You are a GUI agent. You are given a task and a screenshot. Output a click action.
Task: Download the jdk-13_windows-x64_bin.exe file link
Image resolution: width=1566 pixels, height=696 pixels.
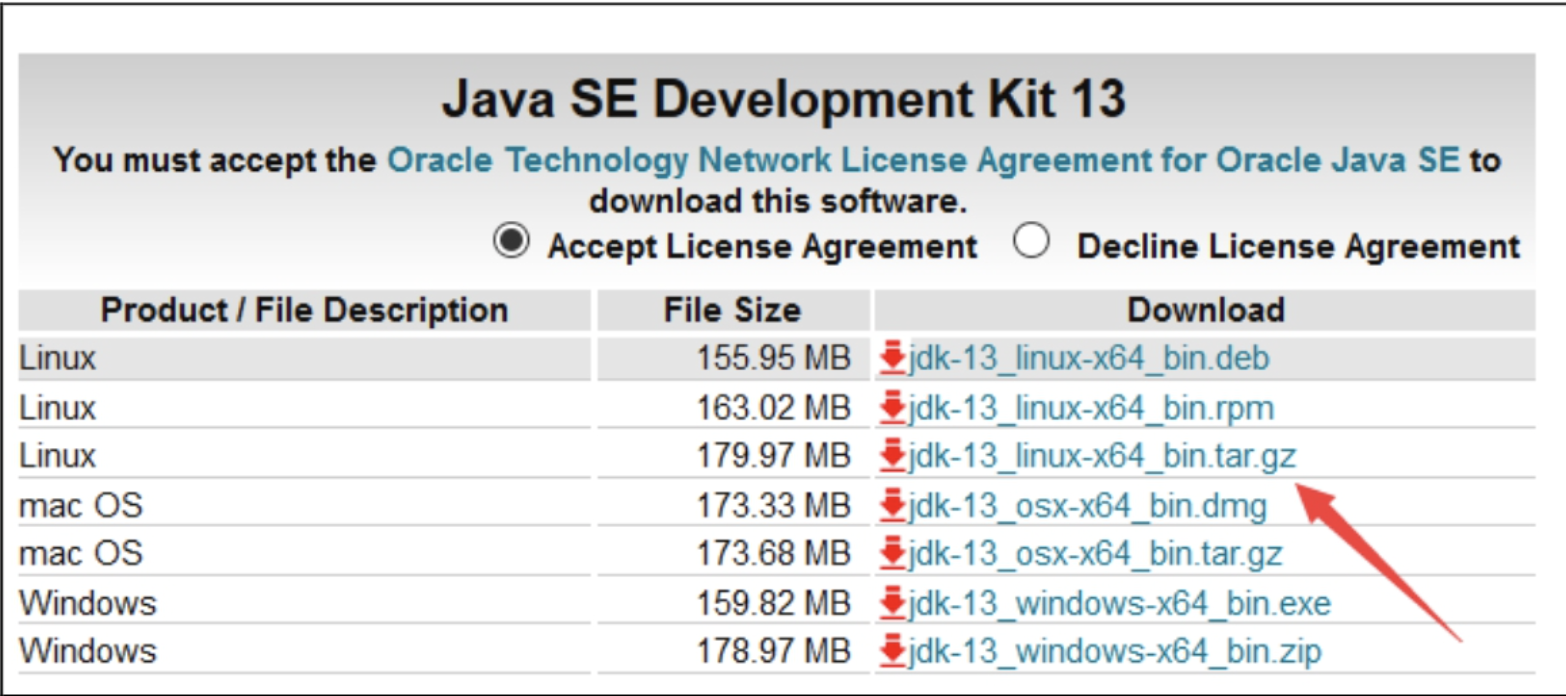pos(1120,603)
